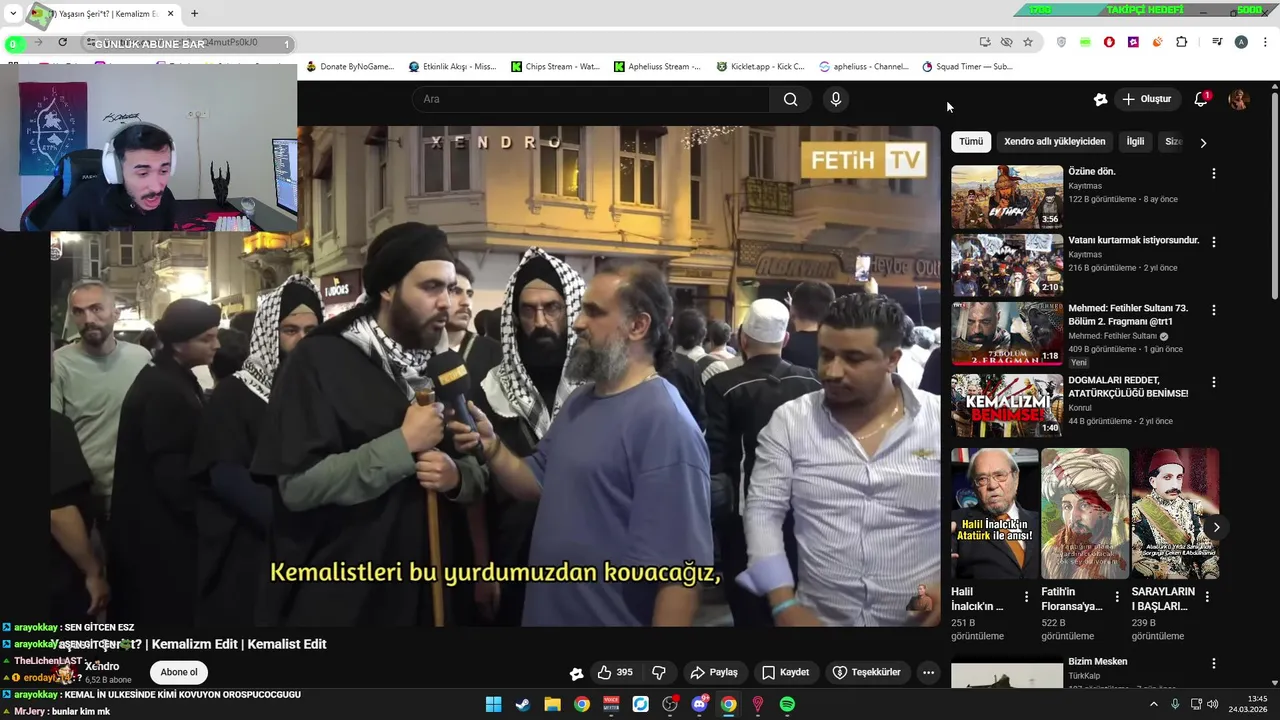The width and height of the screenshot is (1280, 720).
Task: Open Voicemeeter from taskbar
Action: (x=611, y=704)
